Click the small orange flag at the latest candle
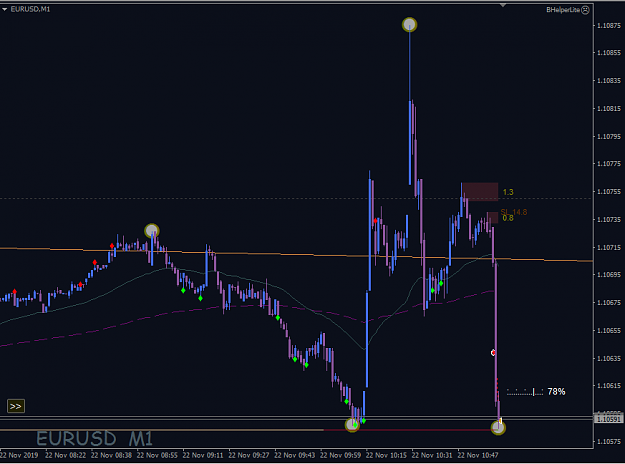Viewport: 625px width, 464px height. pos(500,421)
